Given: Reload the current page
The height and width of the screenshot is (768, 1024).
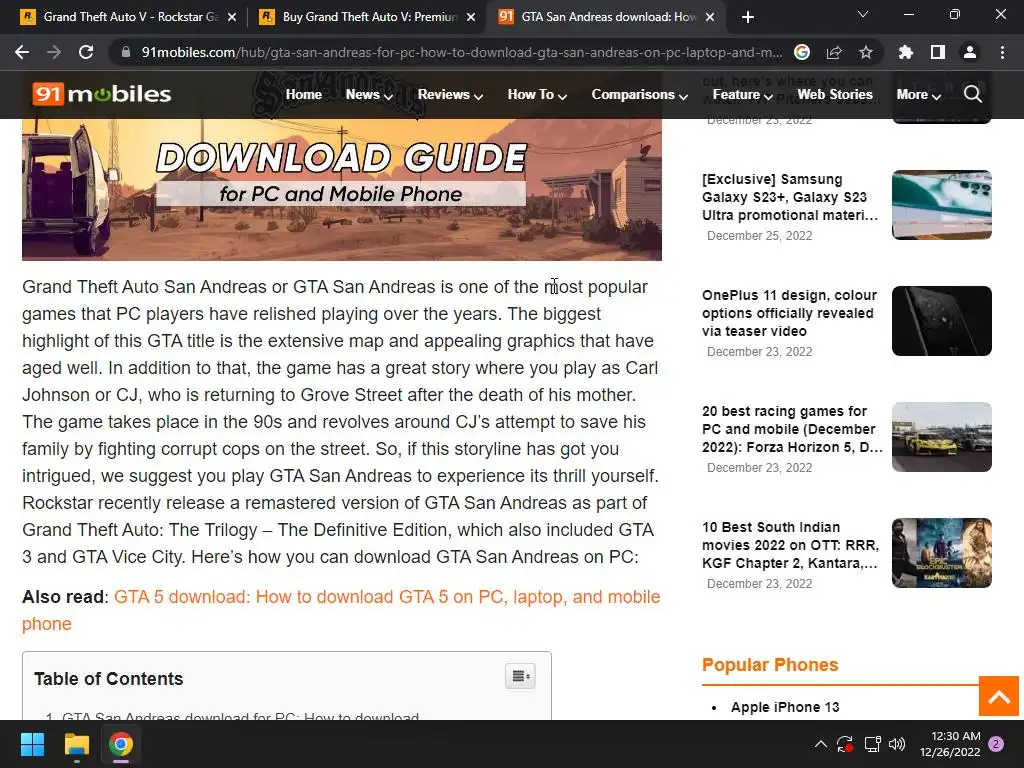Looking at the screenshot, I should [x=86, y=52].
